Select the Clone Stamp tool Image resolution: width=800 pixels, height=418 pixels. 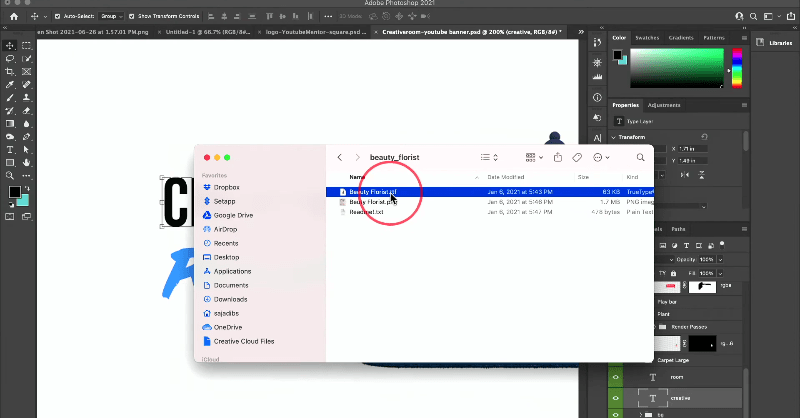pos(27,97)
